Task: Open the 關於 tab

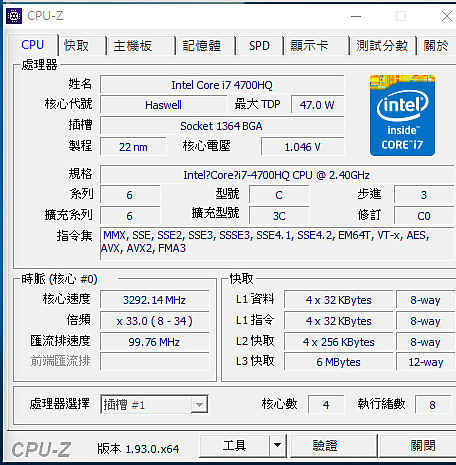Action: [436, 46]
